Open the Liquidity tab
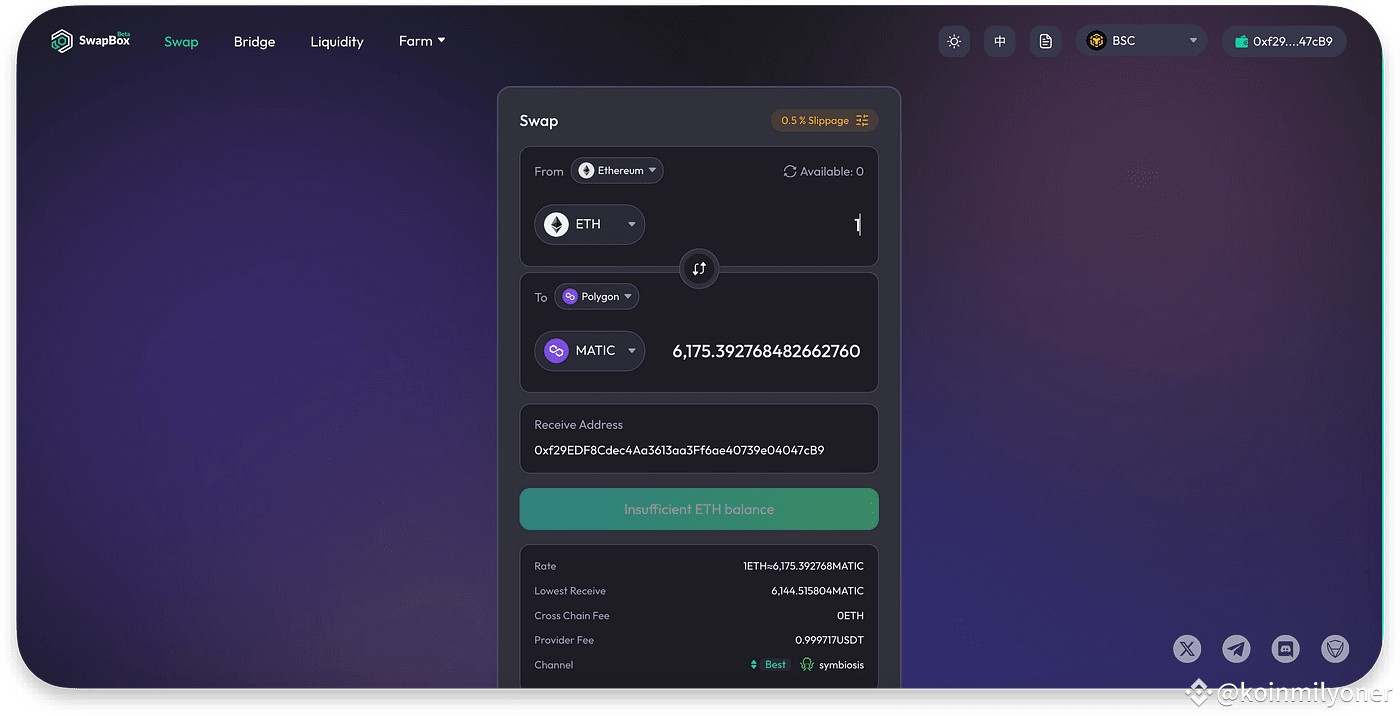Image resolution: width=1400 pixels, height=716 pixels. coord(337,42)
